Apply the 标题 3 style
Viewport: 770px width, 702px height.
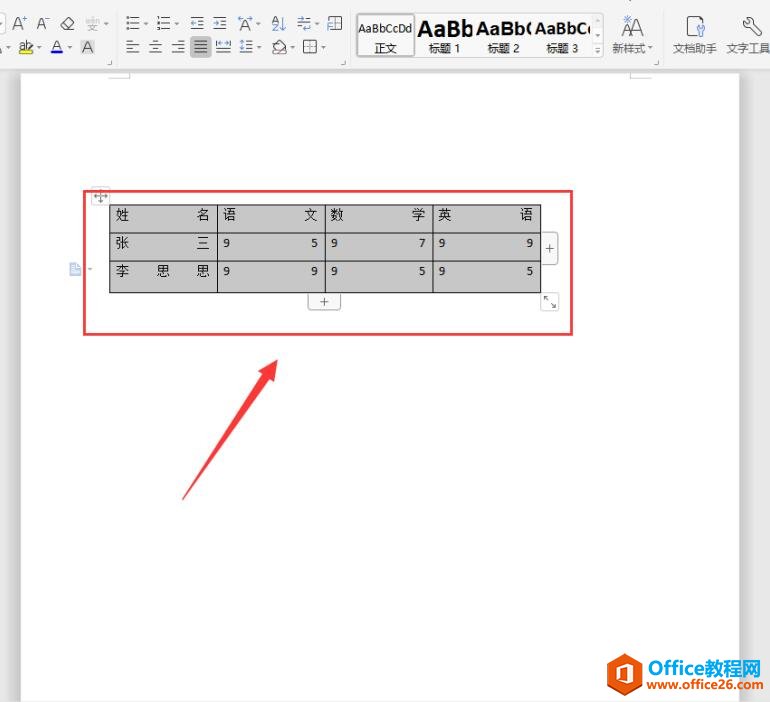click(x=562, y=35)
